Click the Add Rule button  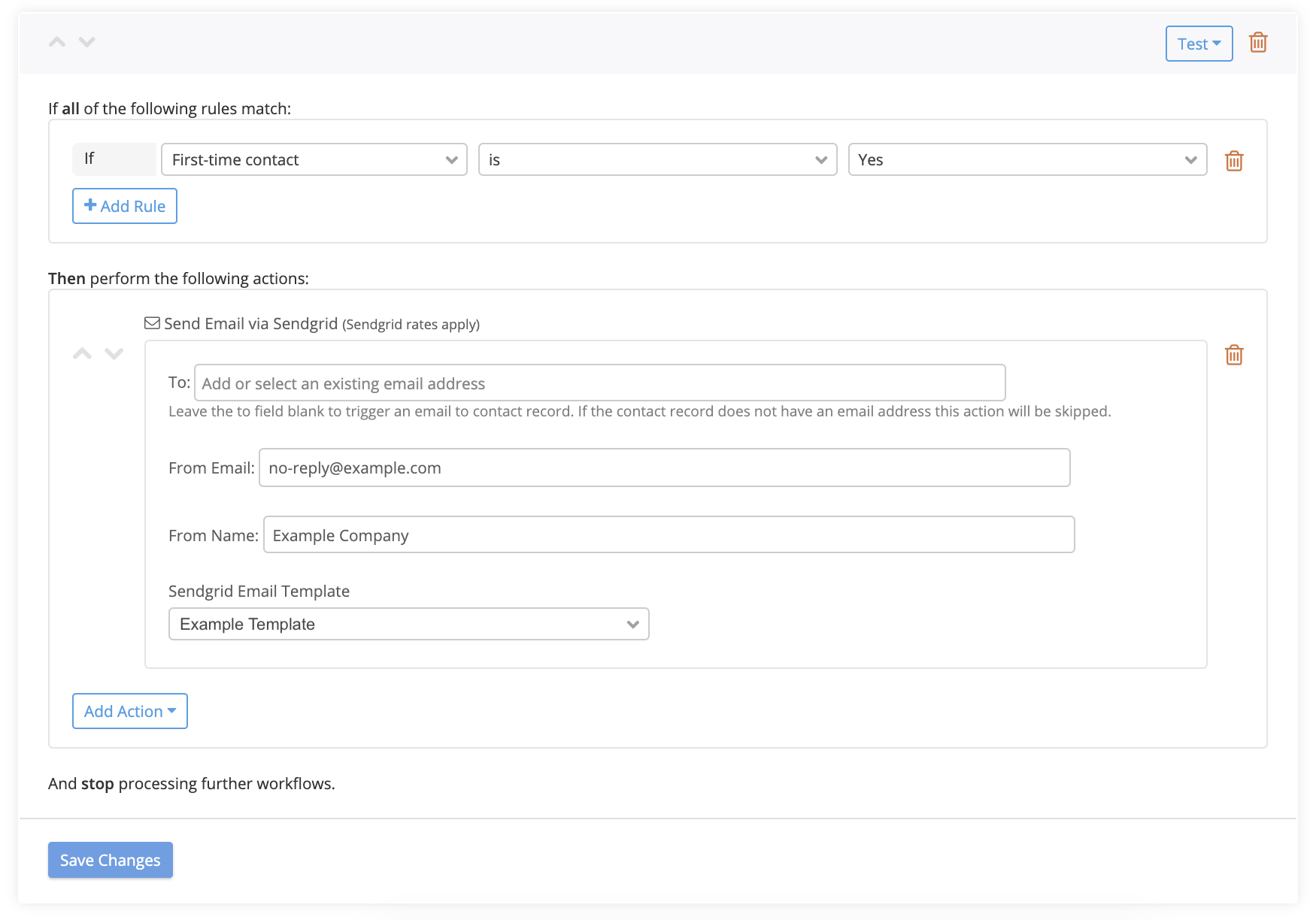click(x=124, y=205)
